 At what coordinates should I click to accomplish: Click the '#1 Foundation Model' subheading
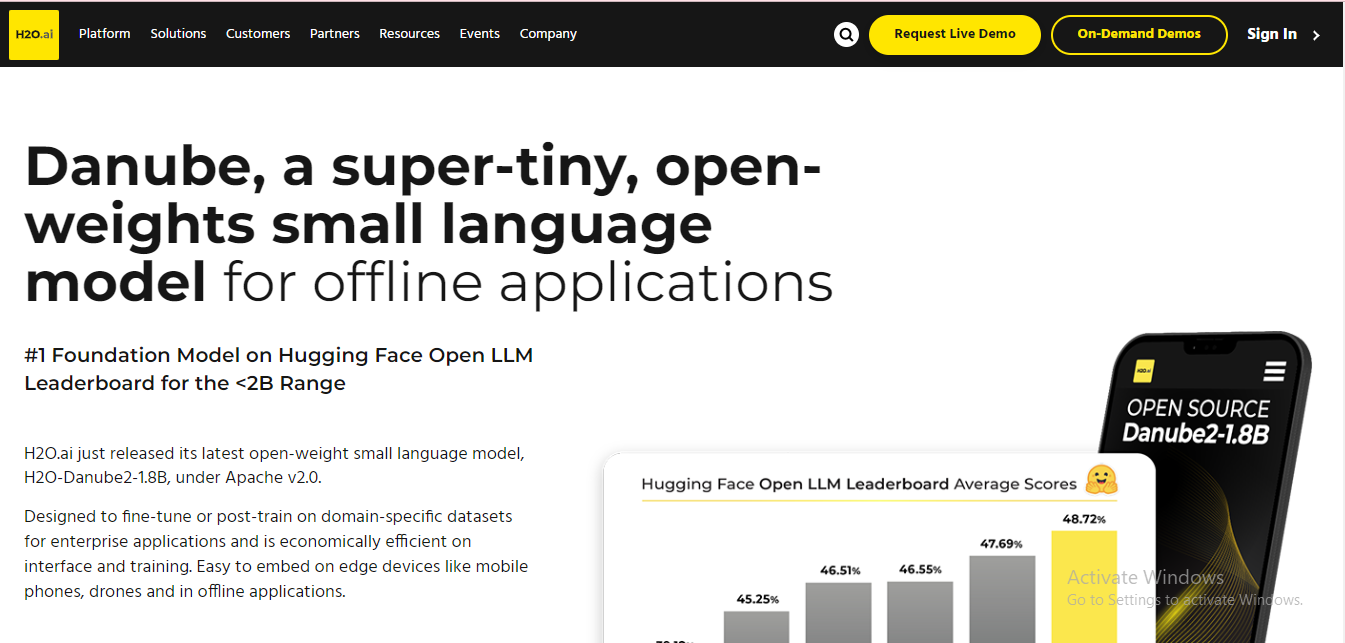tap(279, 369)
